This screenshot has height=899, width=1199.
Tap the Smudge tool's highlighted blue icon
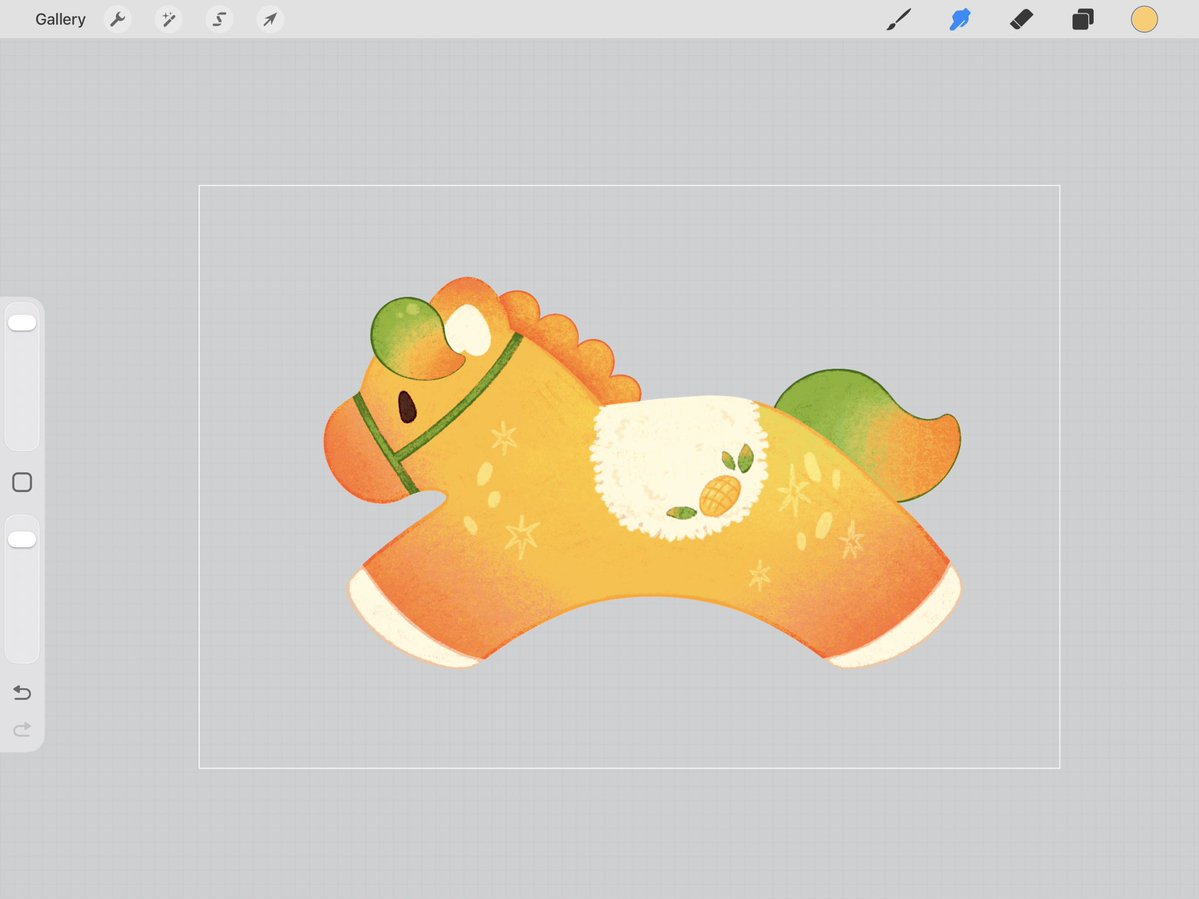click(x=959, y=19)
